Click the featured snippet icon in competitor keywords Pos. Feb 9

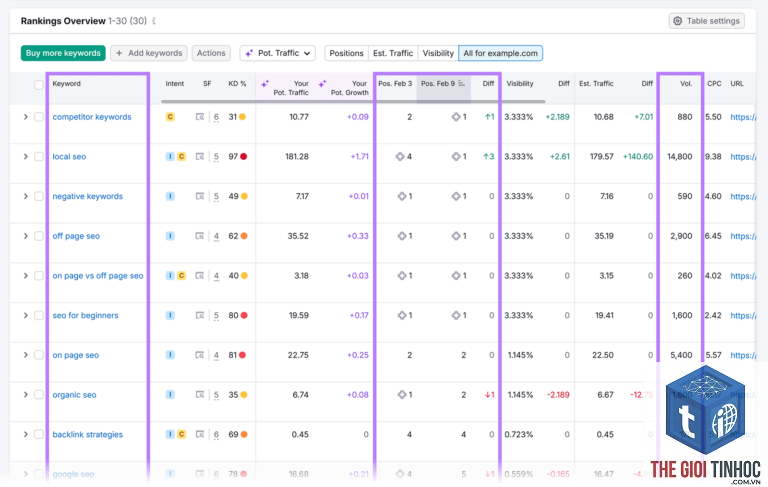456,117
